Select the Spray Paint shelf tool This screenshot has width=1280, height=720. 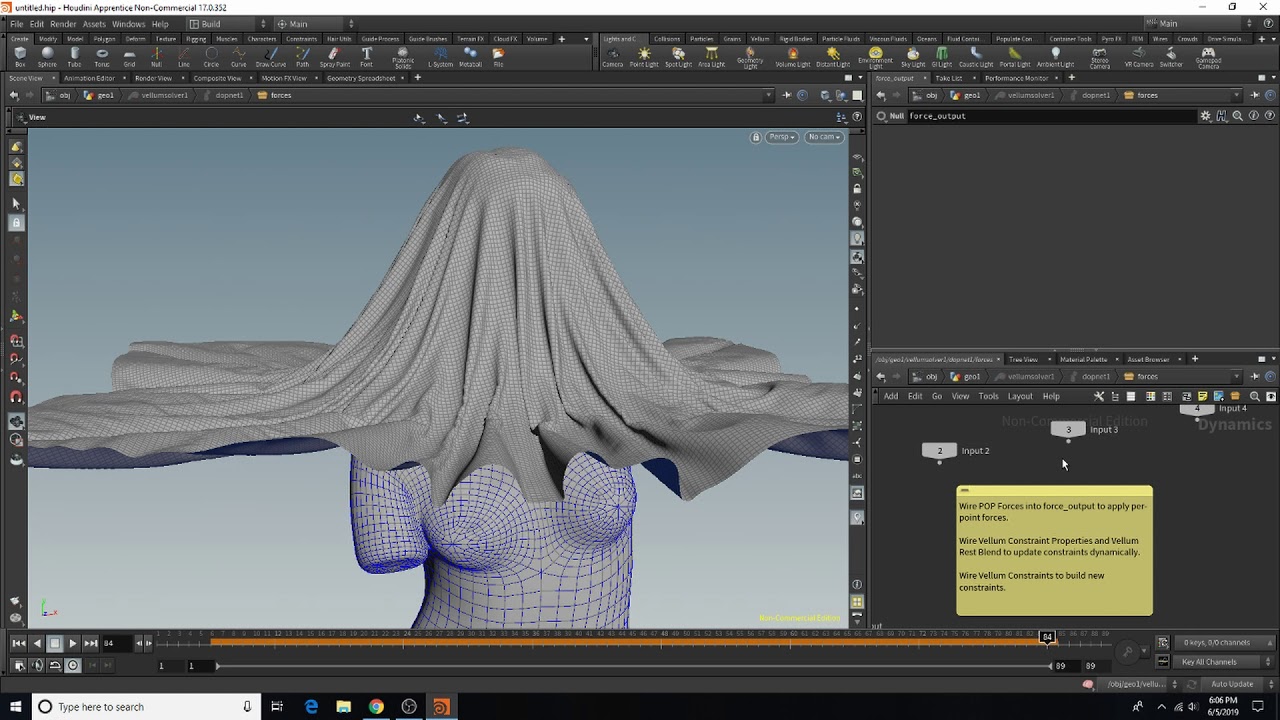(x=335, y=57)
